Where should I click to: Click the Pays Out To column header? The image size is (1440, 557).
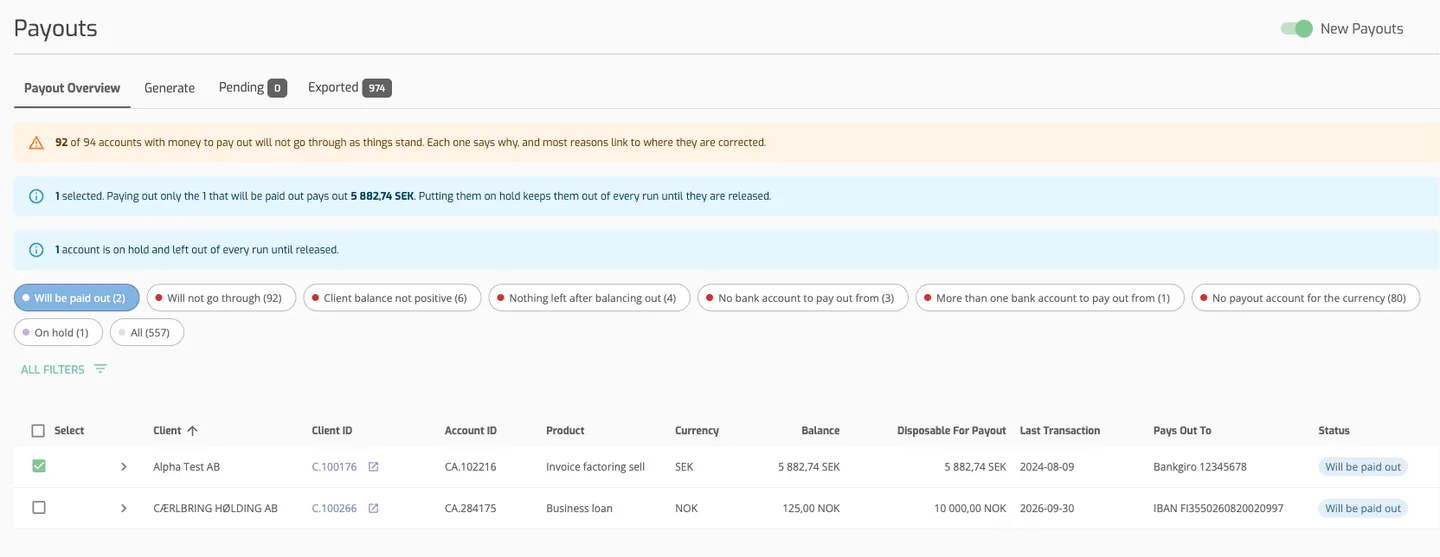tap(1182, 431)
